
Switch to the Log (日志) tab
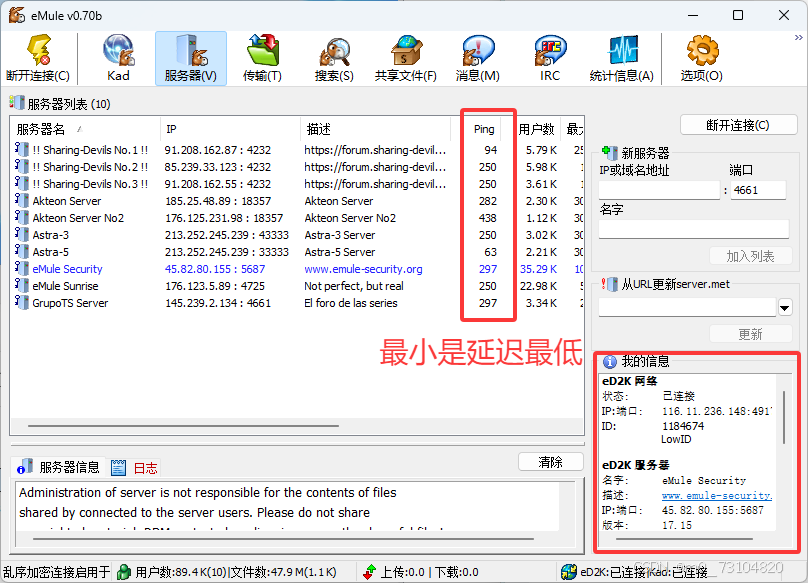pyautogui.click(x=134, y=468)
